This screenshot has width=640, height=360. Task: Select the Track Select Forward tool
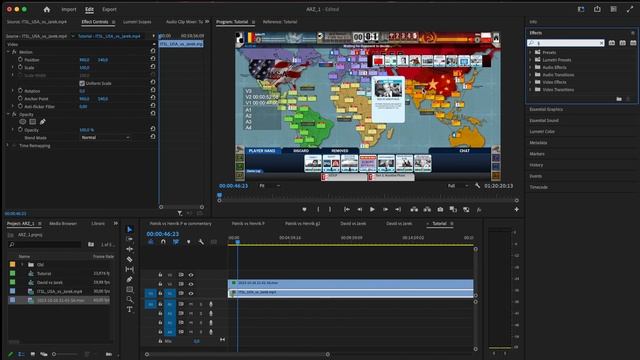point(130,239)
